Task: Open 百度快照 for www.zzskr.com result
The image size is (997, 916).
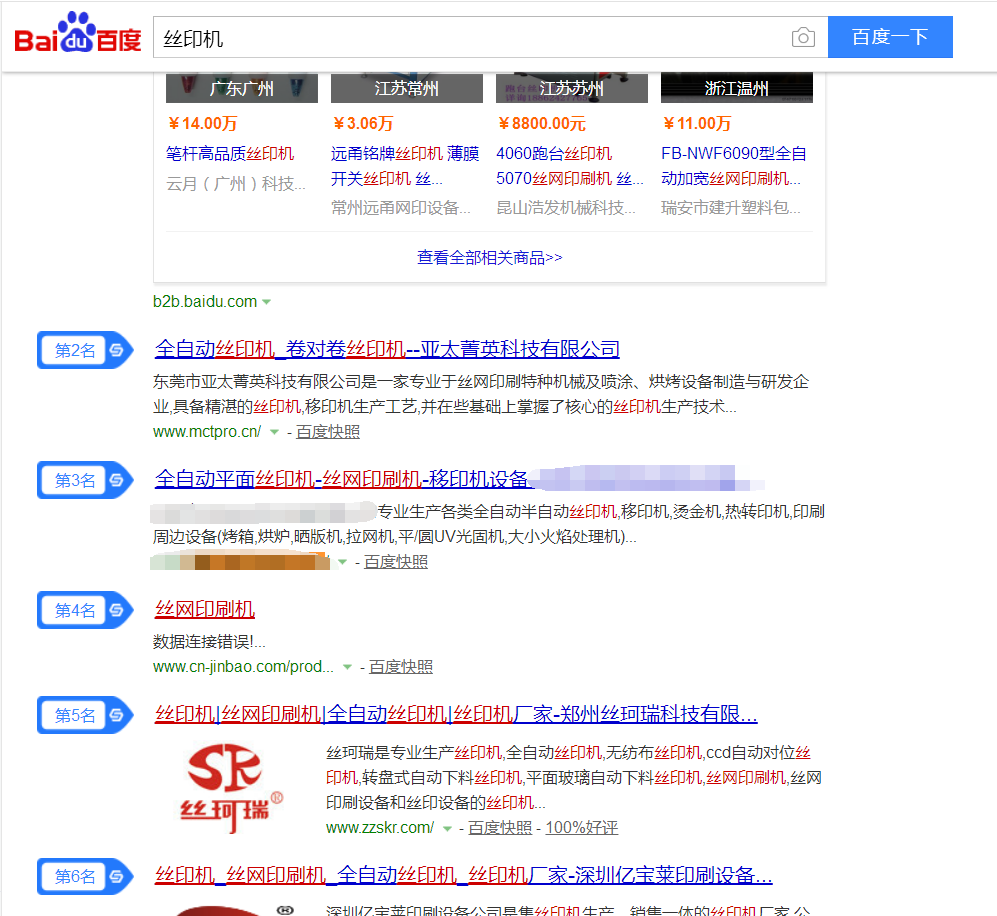Action: pyautogui.click(x=500, y=828)
